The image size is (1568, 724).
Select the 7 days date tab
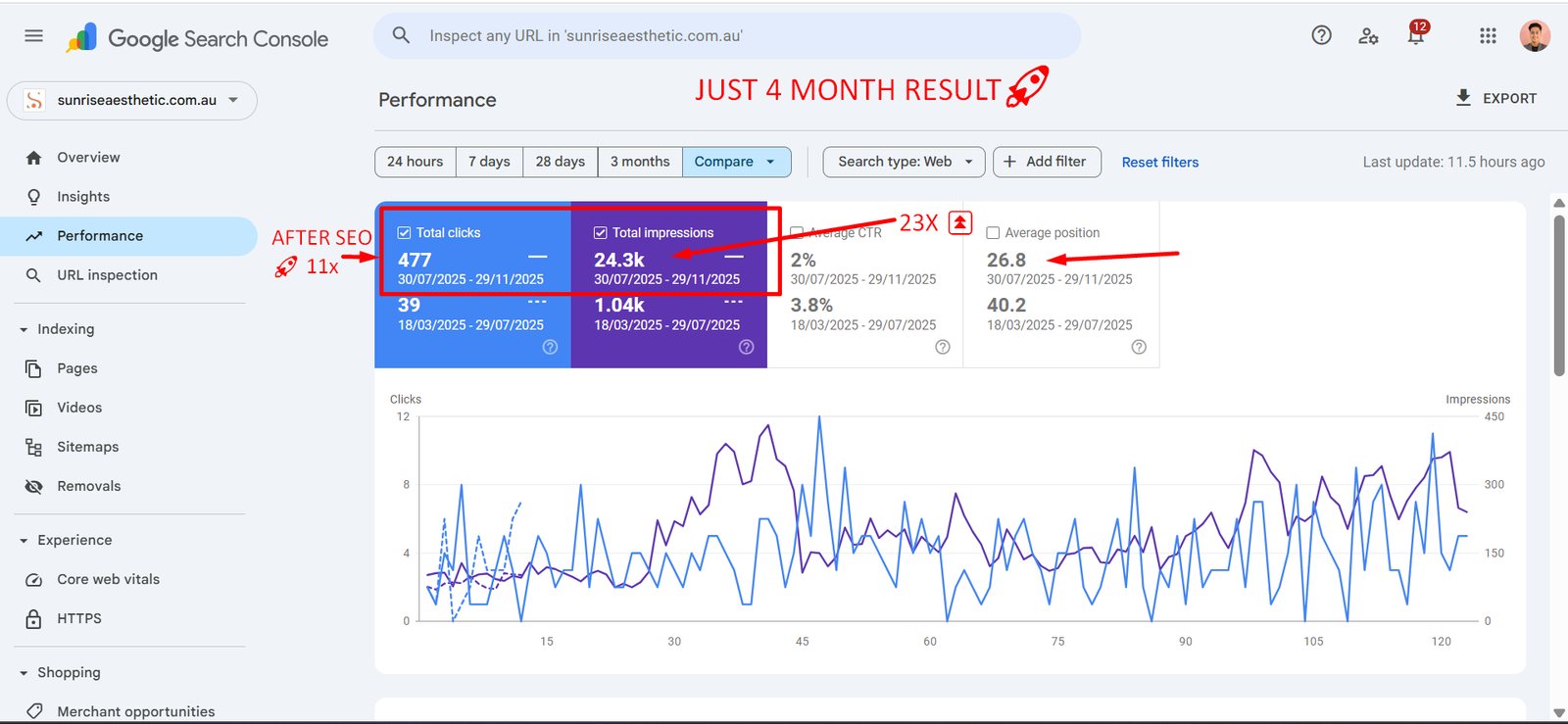pos(489,162)
